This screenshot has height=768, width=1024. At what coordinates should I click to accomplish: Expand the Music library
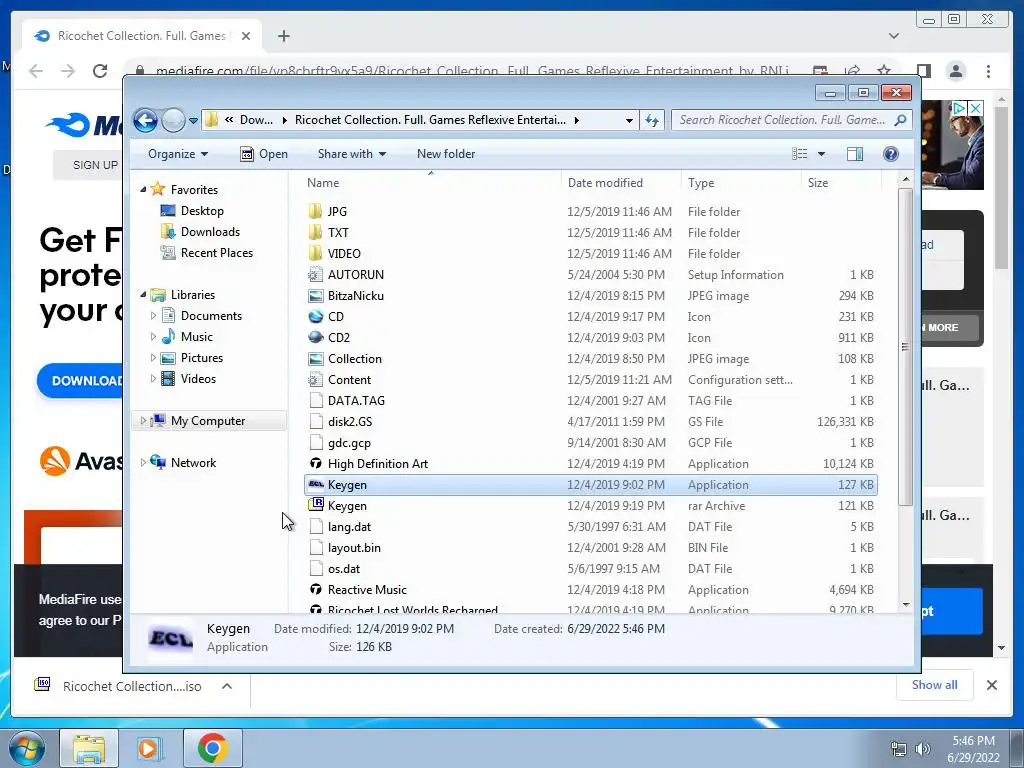coord(153,337)
